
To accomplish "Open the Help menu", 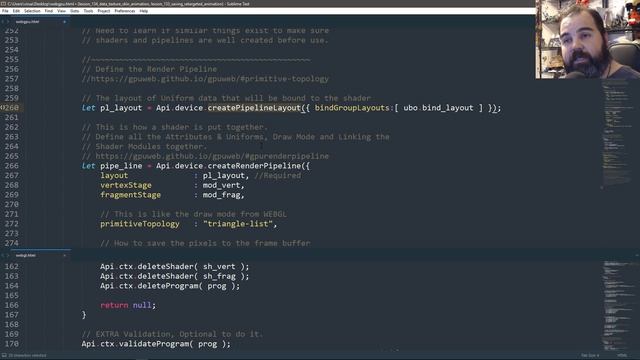I will tap(144, 11).
